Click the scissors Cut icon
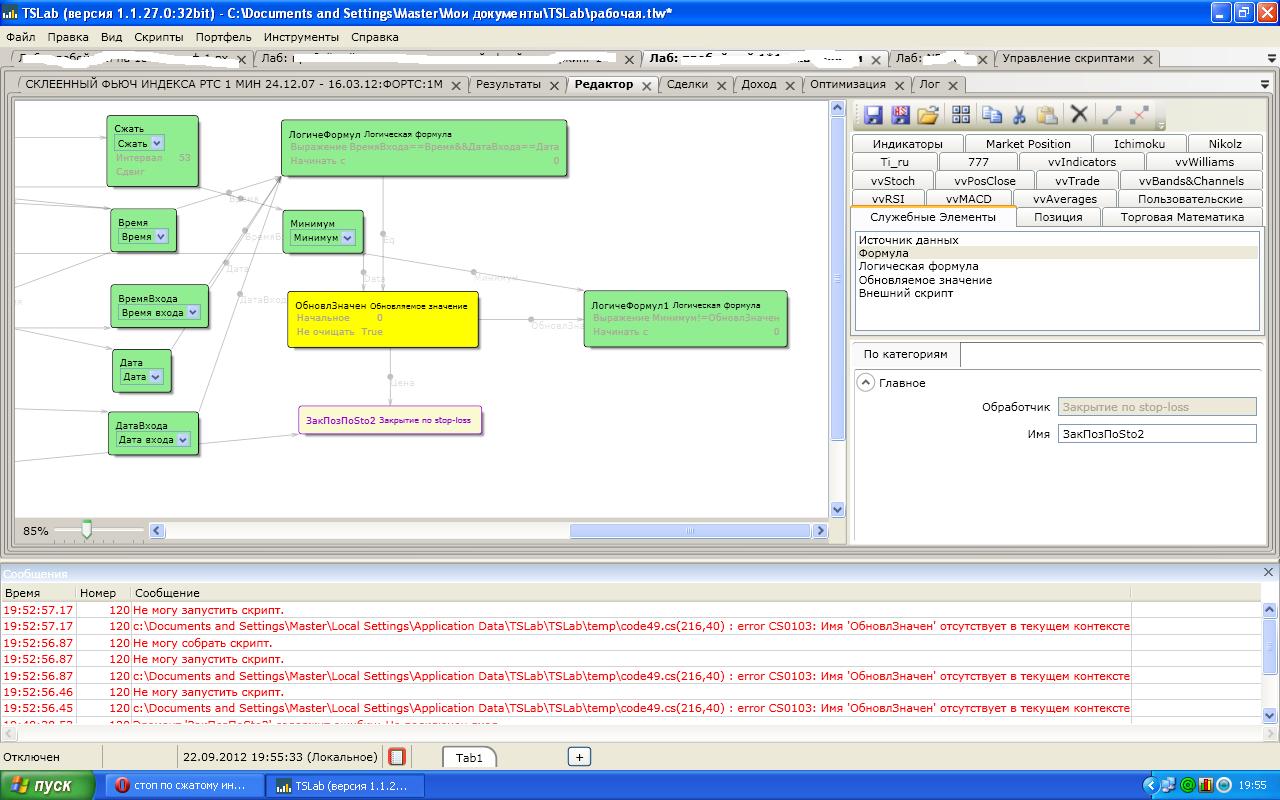 [1019, 115]
